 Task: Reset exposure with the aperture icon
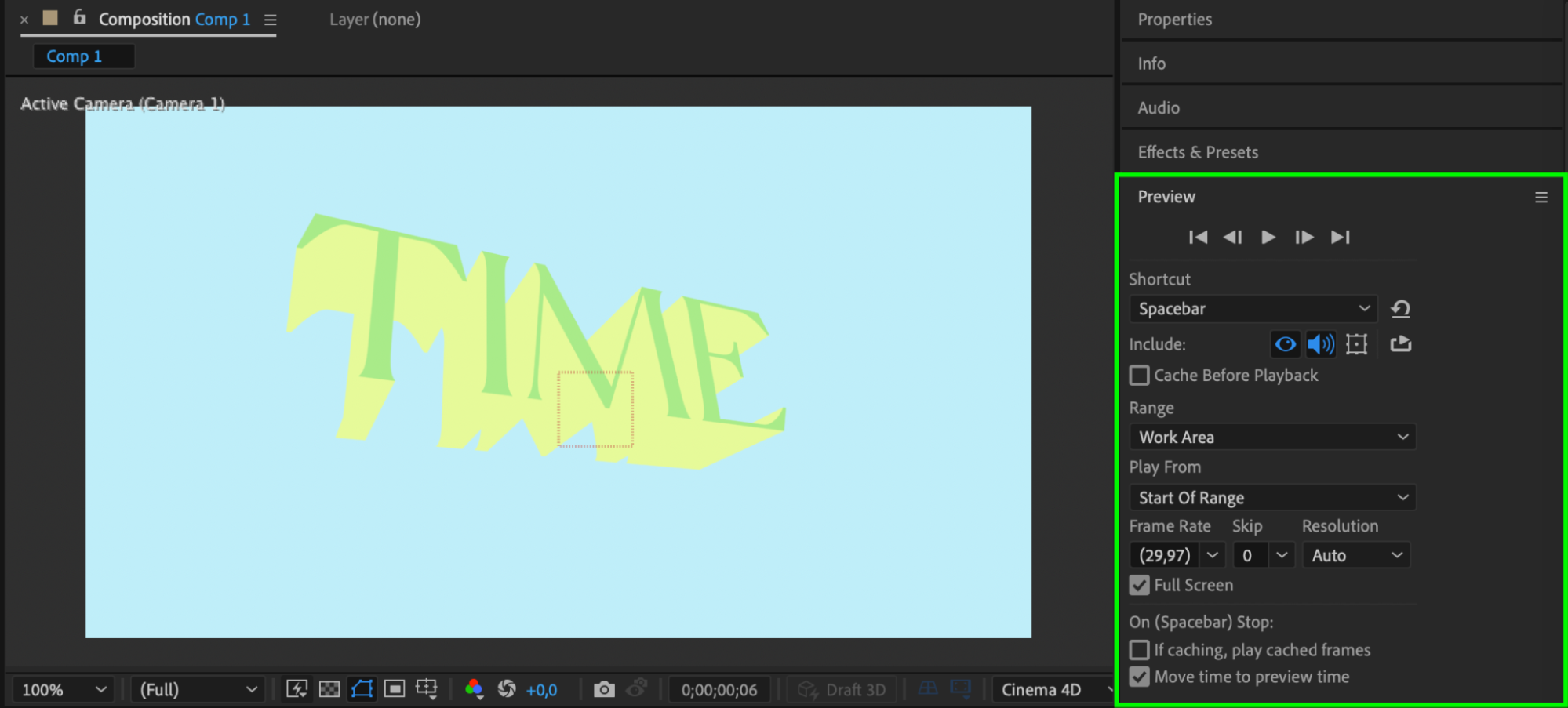click(507, 689)
